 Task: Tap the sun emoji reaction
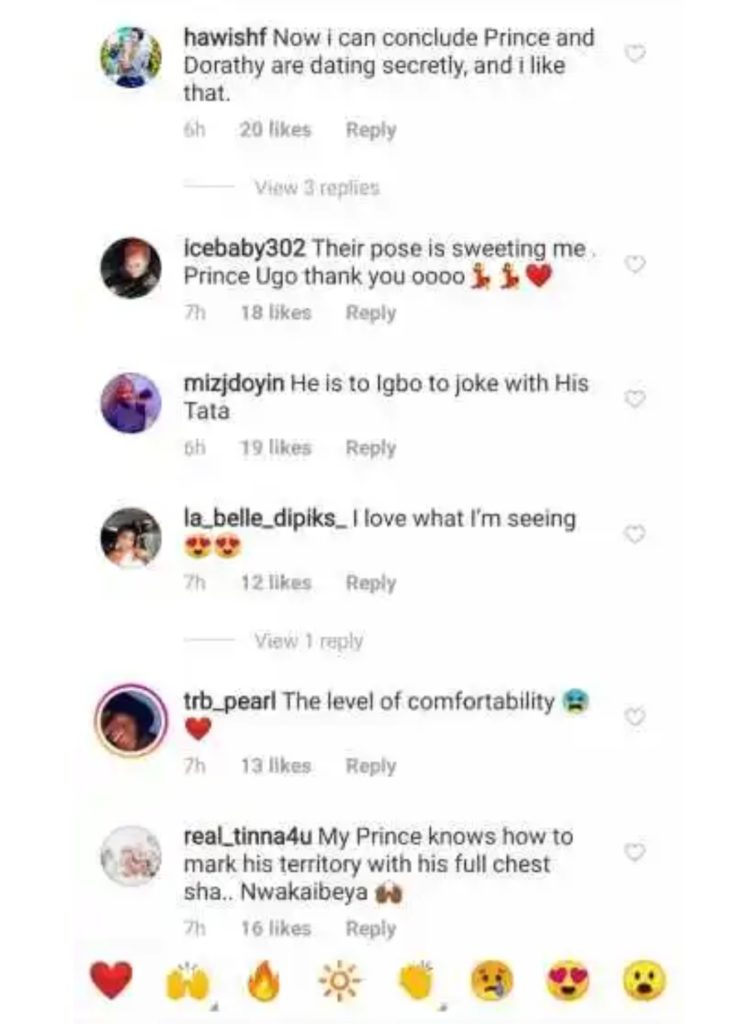coord(341,981)
